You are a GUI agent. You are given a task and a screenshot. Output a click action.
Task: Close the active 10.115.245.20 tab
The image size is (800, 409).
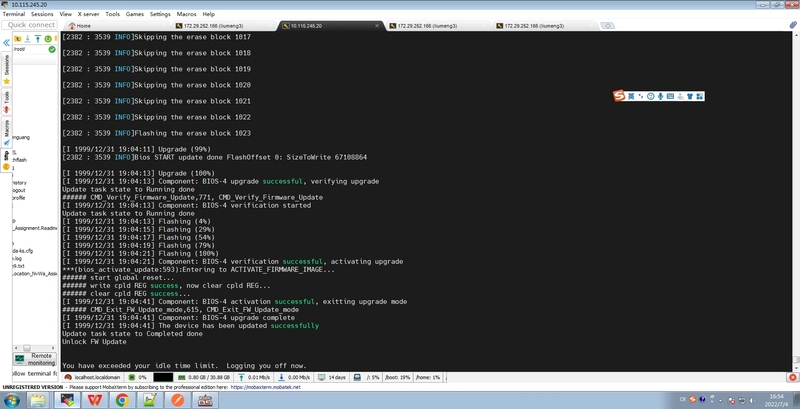pyautogui.click(x=377, y=25)
